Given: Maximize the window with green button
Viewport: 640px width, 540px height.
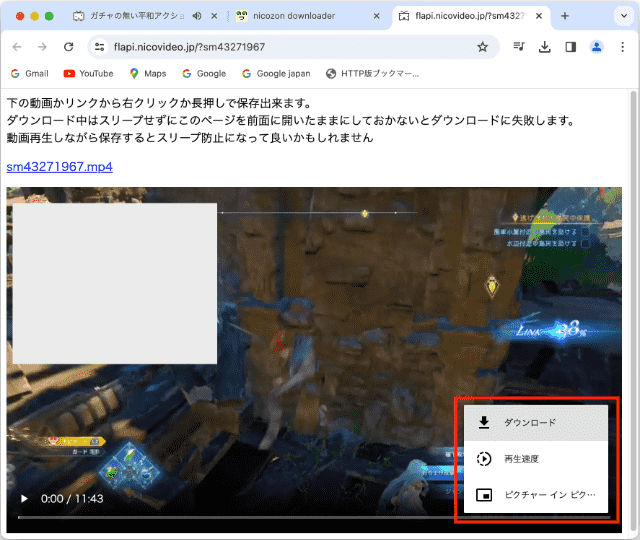Looking at the screenshot, I should click(49, 16).
